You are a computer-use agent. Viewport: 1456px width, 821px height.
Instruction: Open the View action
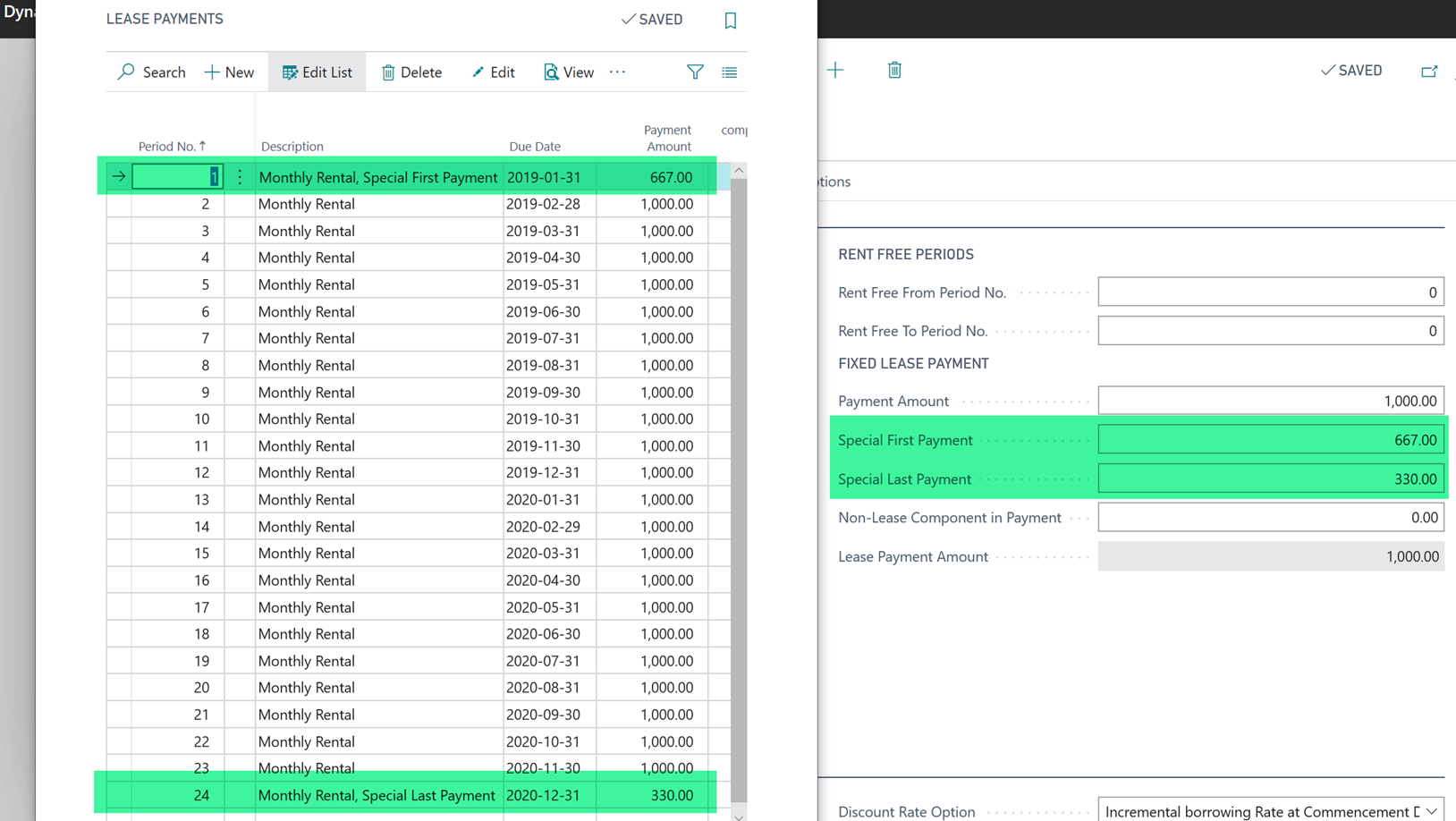pos(569,72)
